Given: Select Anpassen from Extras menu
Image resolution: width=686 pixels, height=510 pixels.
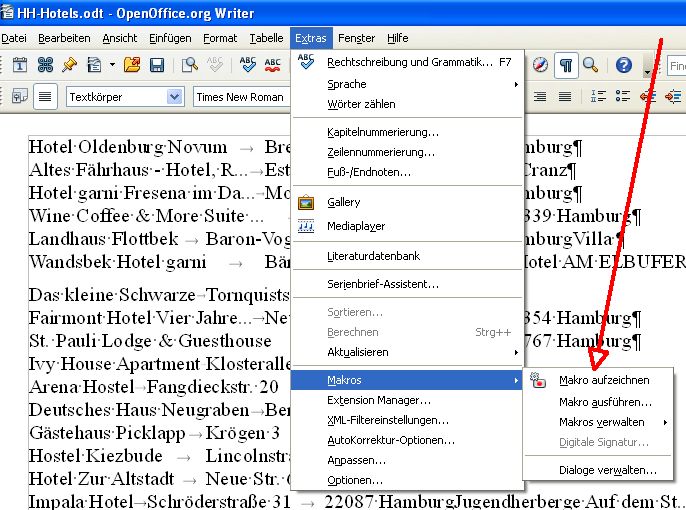Looking at the screenshot, I should (x=407, y=461).
